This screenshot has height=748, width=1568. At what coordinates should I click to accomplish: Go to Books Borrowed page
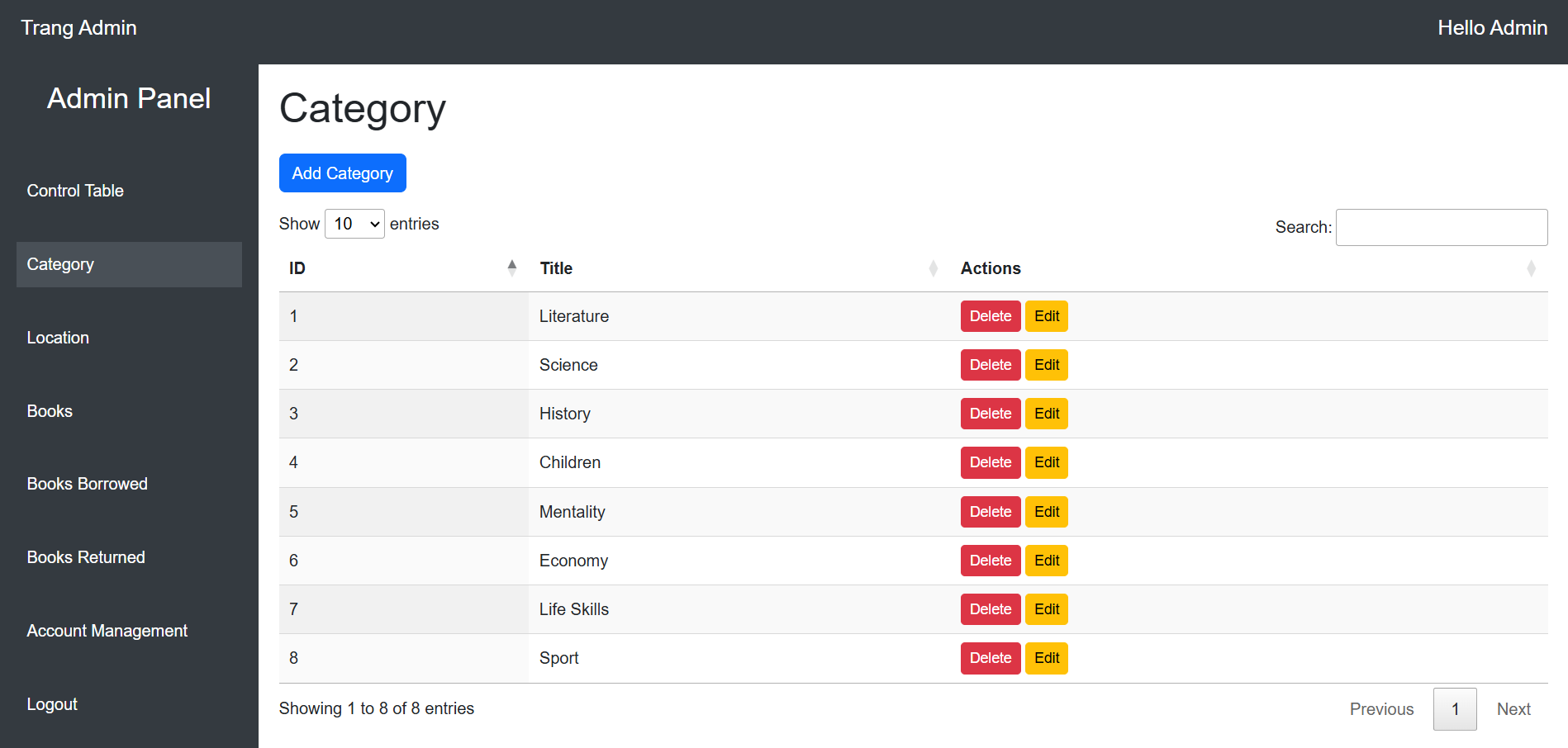pos(87,484)
